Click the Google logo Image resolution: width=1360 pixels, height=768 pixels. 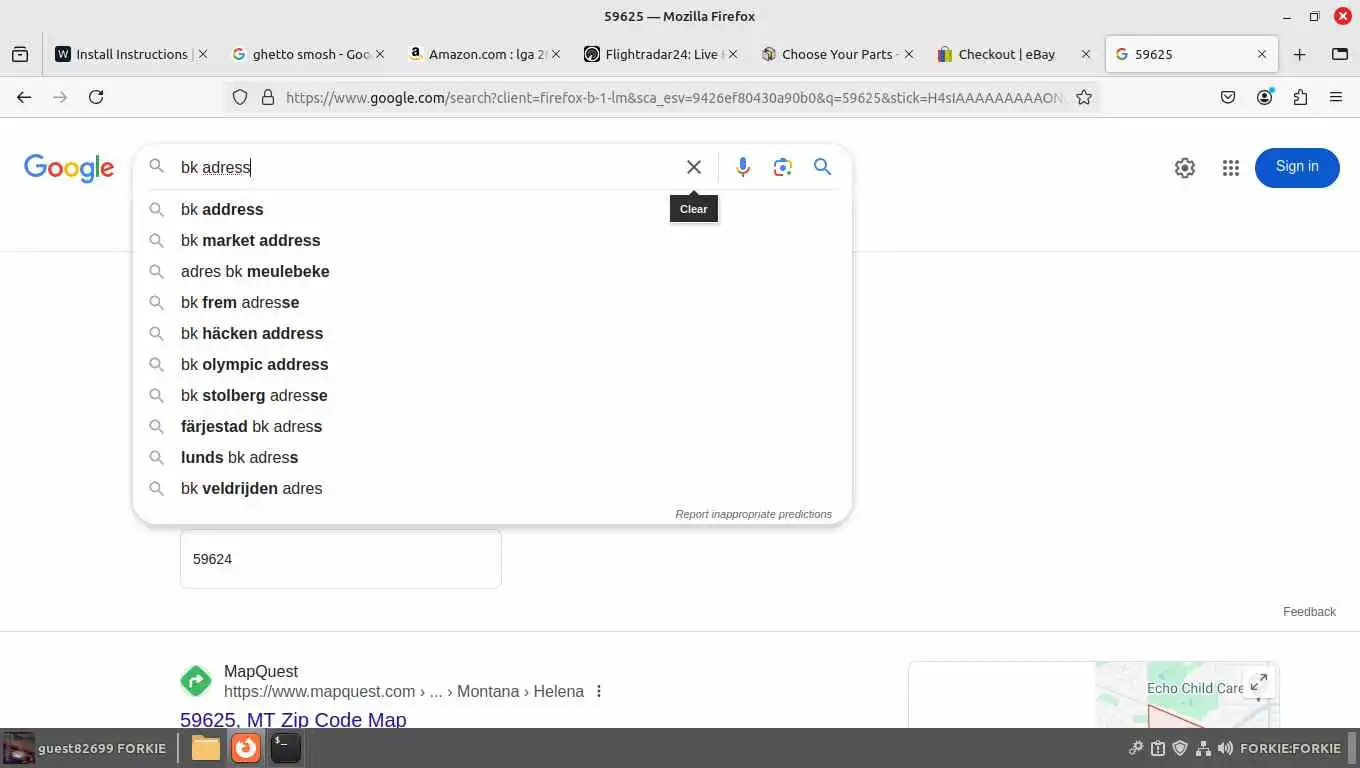click(x=69, y=168)
